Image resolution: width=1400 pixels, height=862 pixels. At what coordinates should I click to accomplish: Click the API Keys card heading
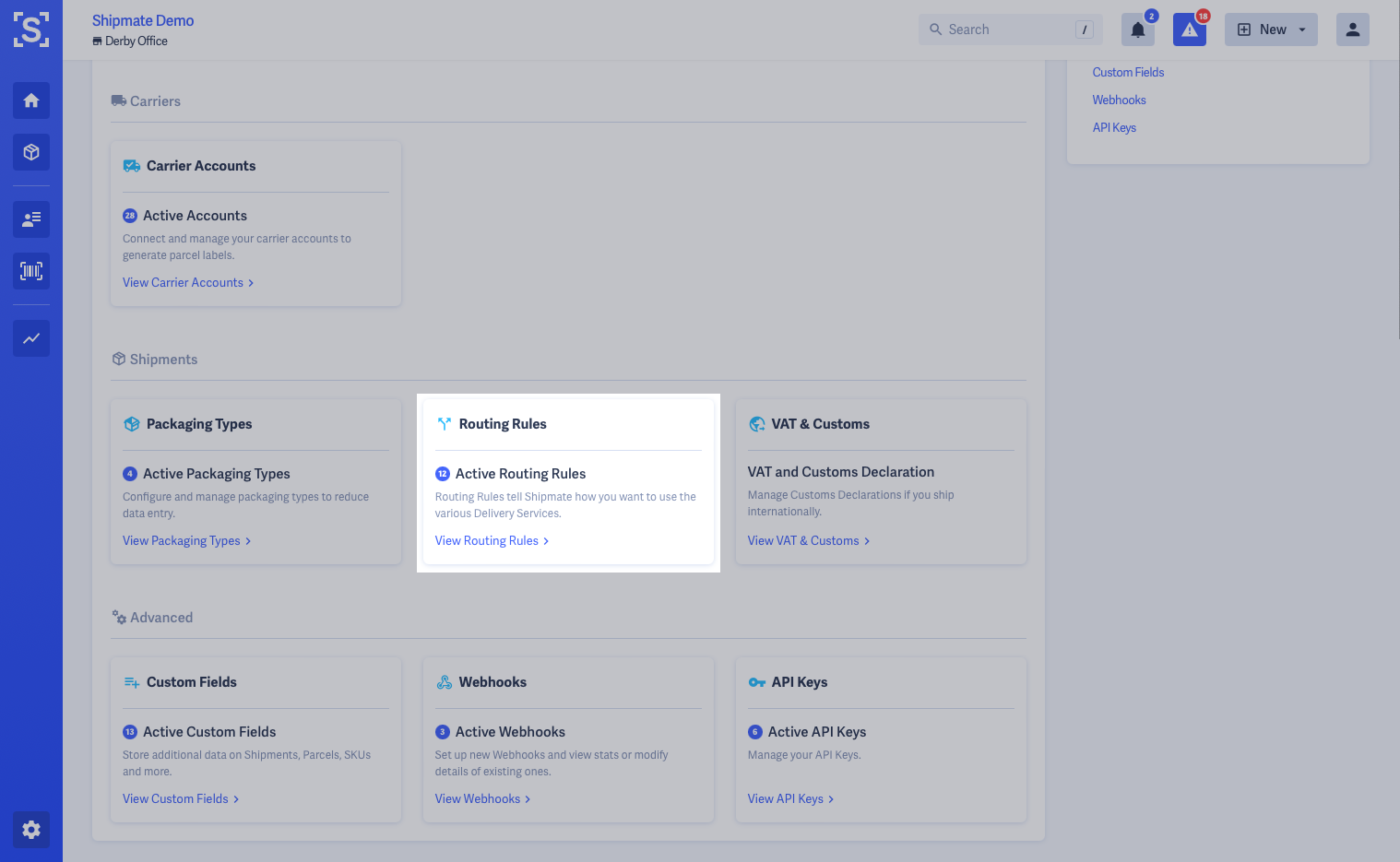[x=800, y=682]
